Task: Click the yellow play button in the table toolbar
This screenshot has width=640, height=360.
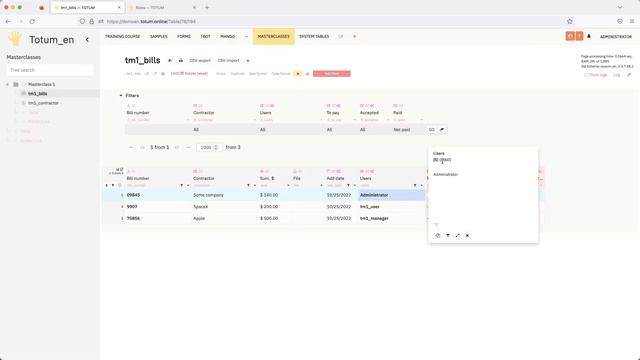Action: [298, 74]
